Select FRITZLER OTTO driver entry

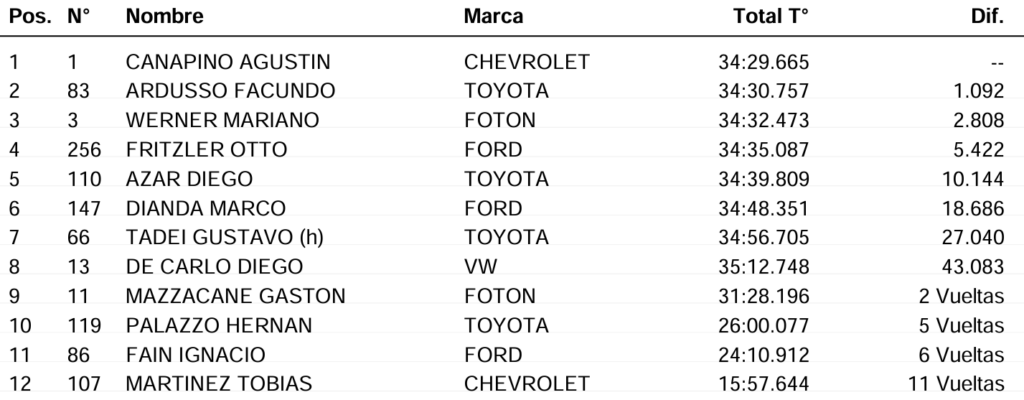coord(206,150)
